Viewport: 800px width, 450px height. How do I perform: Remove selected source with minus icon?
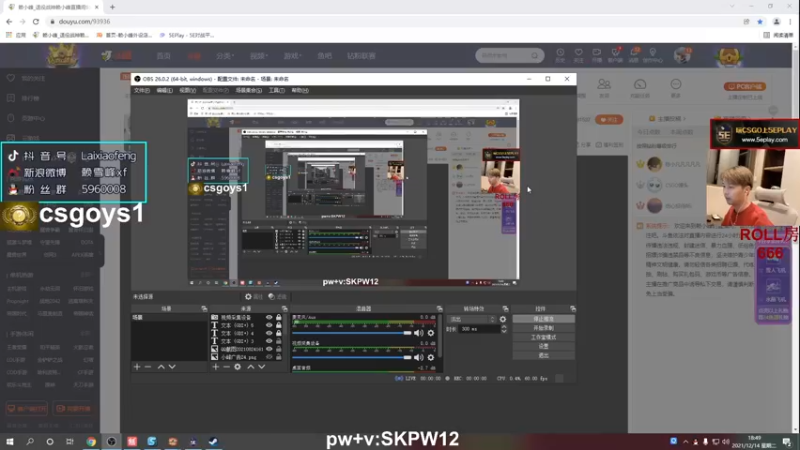tap(227, 367)
